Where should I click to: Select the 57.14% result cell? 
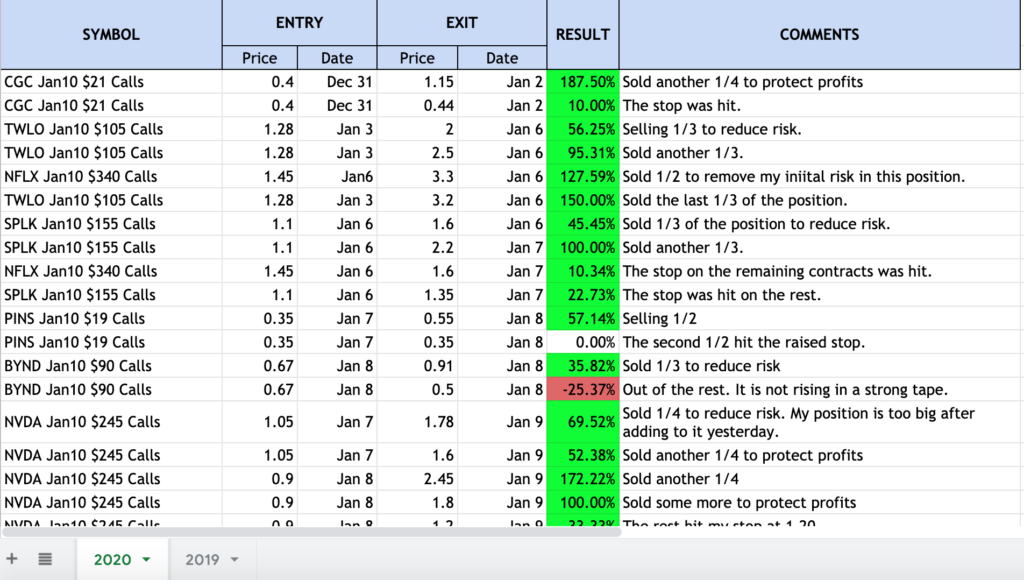click(x=583, y=318)
